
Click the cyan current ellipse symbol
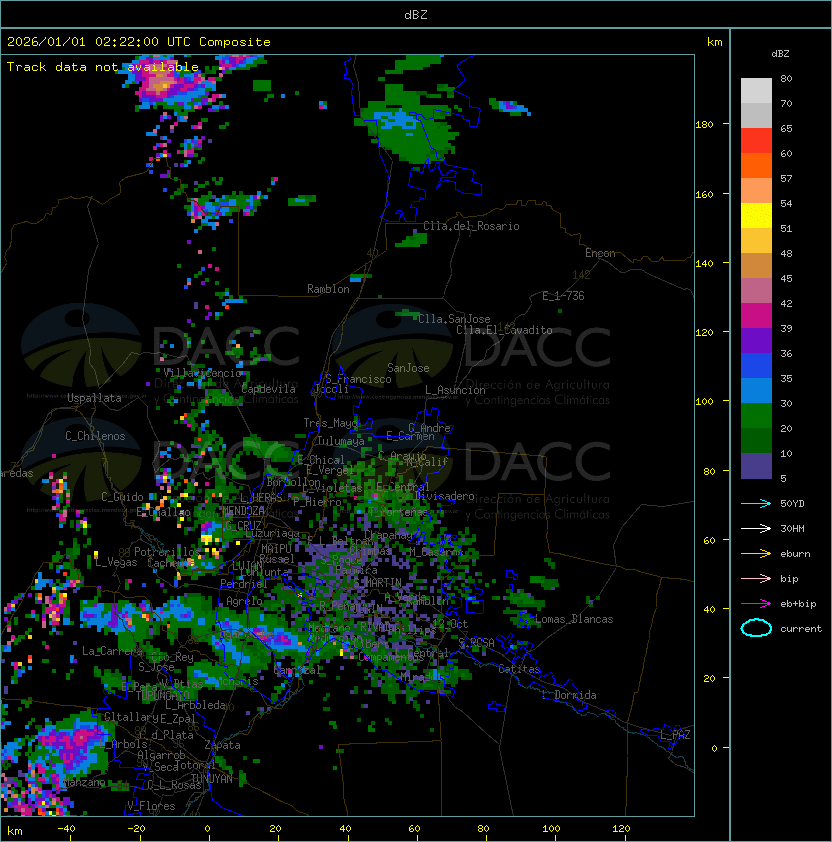[x=756, y=628]
